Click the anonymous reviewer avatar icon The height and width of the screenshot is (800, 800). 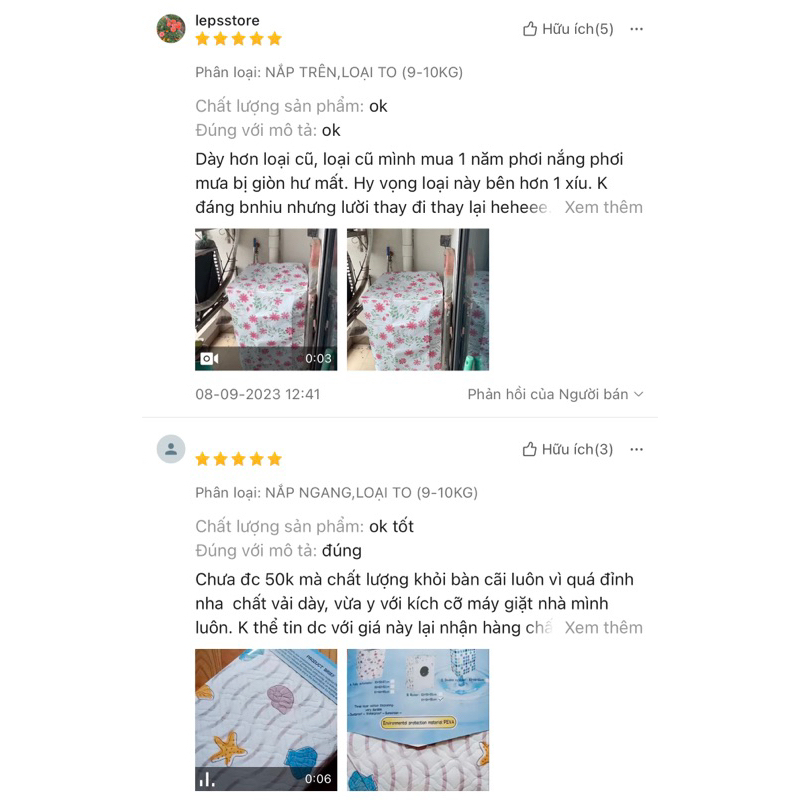(x=171, y=449)
